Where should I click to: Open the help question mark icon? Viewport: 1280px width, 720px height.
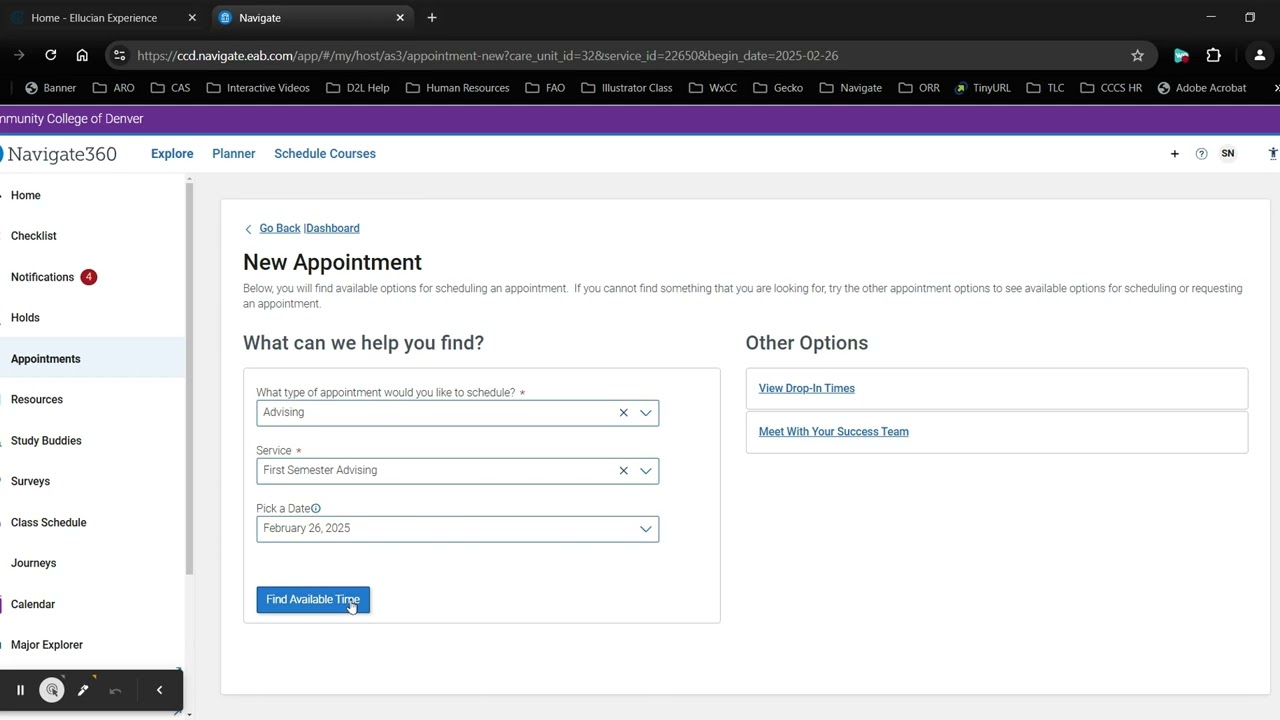1202,154
